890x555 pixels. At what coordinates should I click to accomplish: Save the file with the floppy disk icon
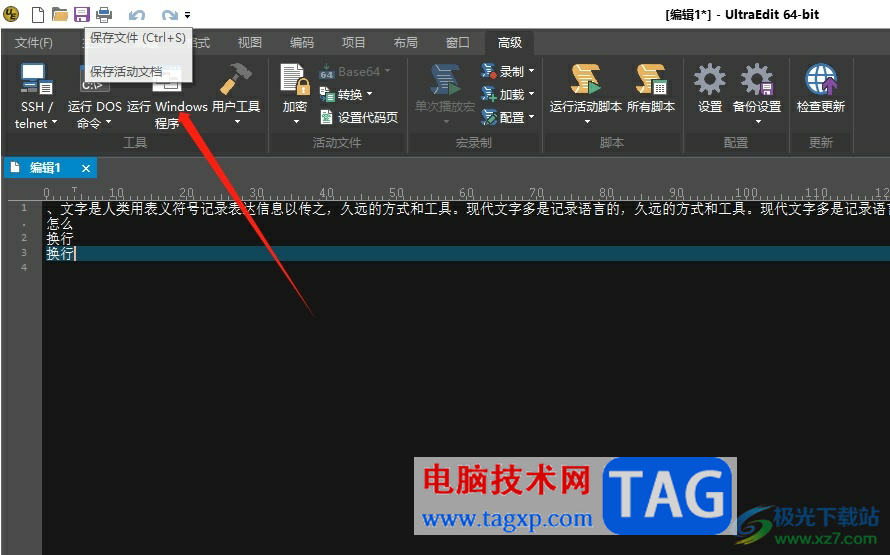[x=82, y=14]
